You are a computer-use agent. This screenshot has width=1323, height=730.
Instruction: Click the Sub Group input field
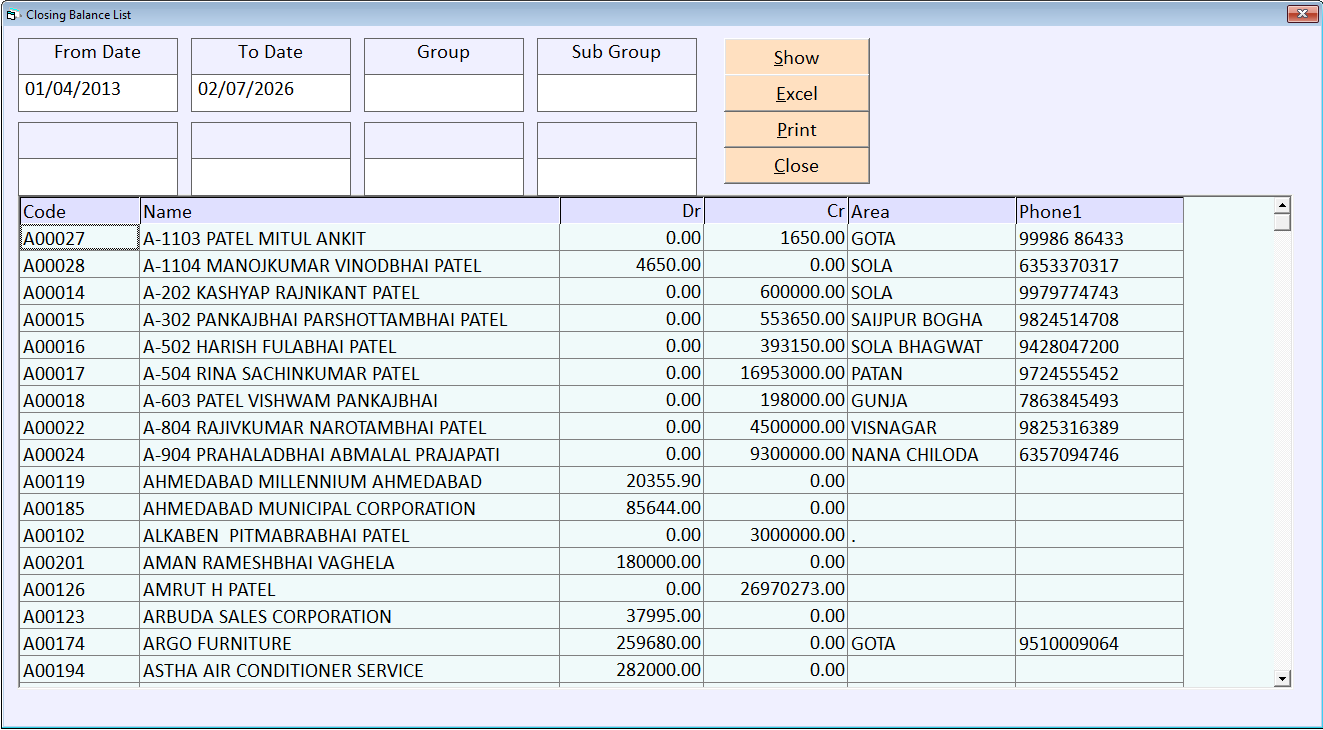click(x=617, y=92)
